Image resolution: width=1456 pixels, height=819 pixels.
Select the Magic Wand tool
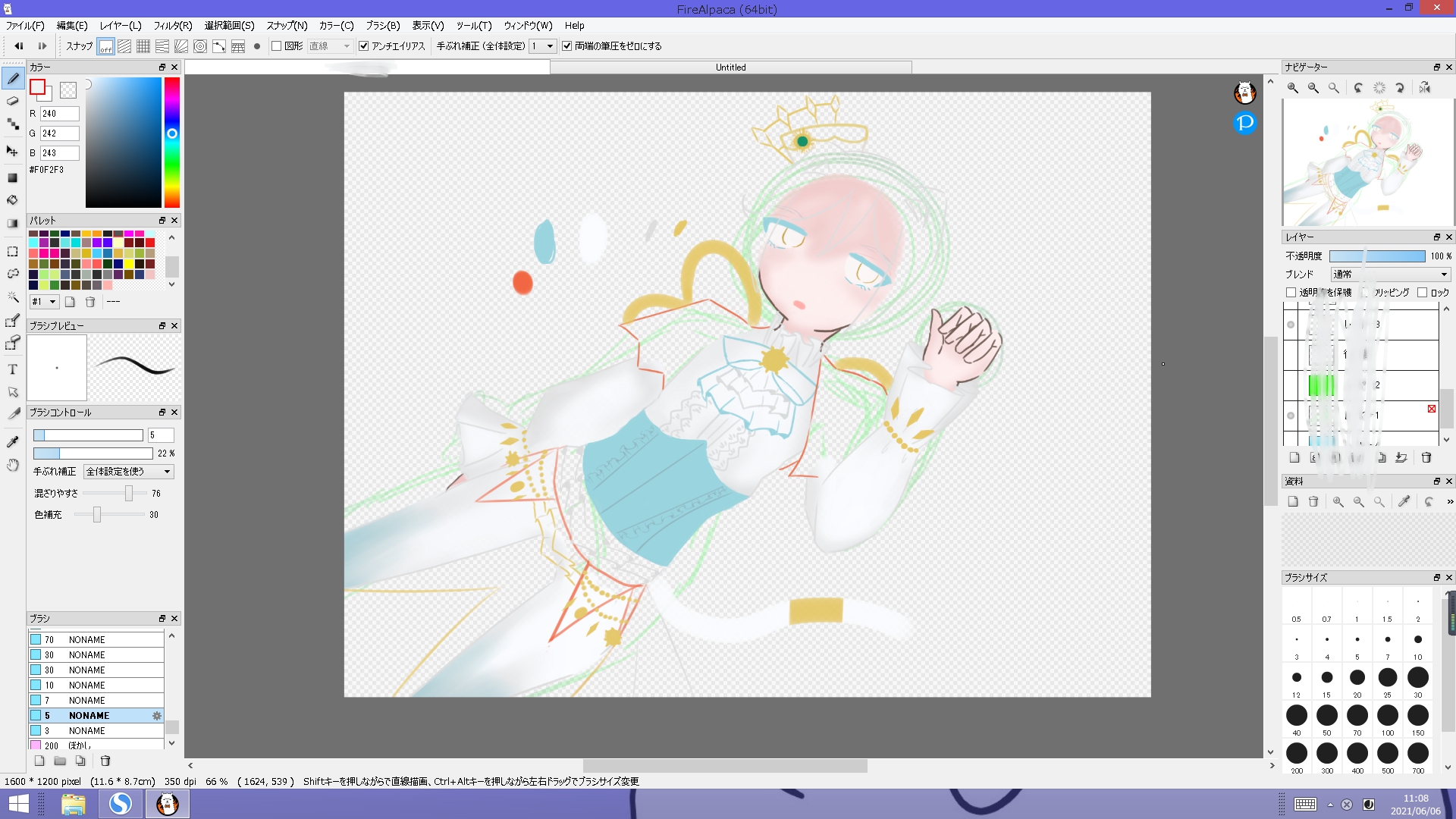pyautogui.click(x=13, y=297)
